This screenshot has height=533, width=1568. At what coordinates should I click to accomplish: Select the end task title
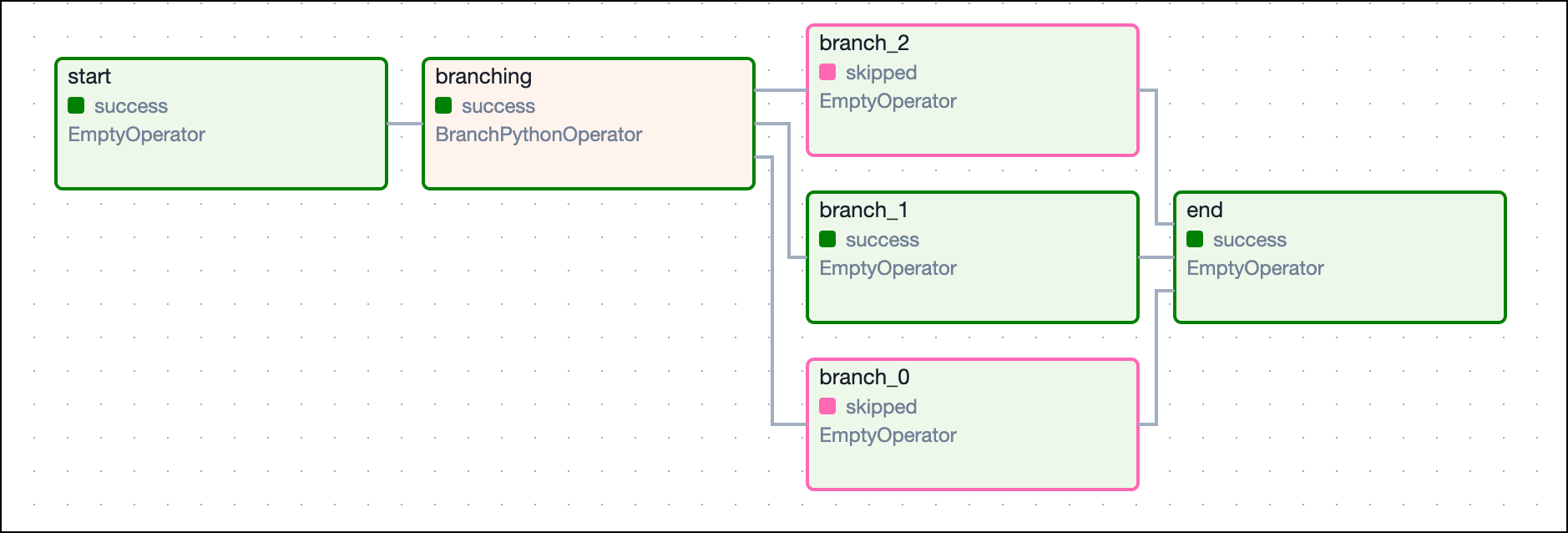(x=1204, y=211)
